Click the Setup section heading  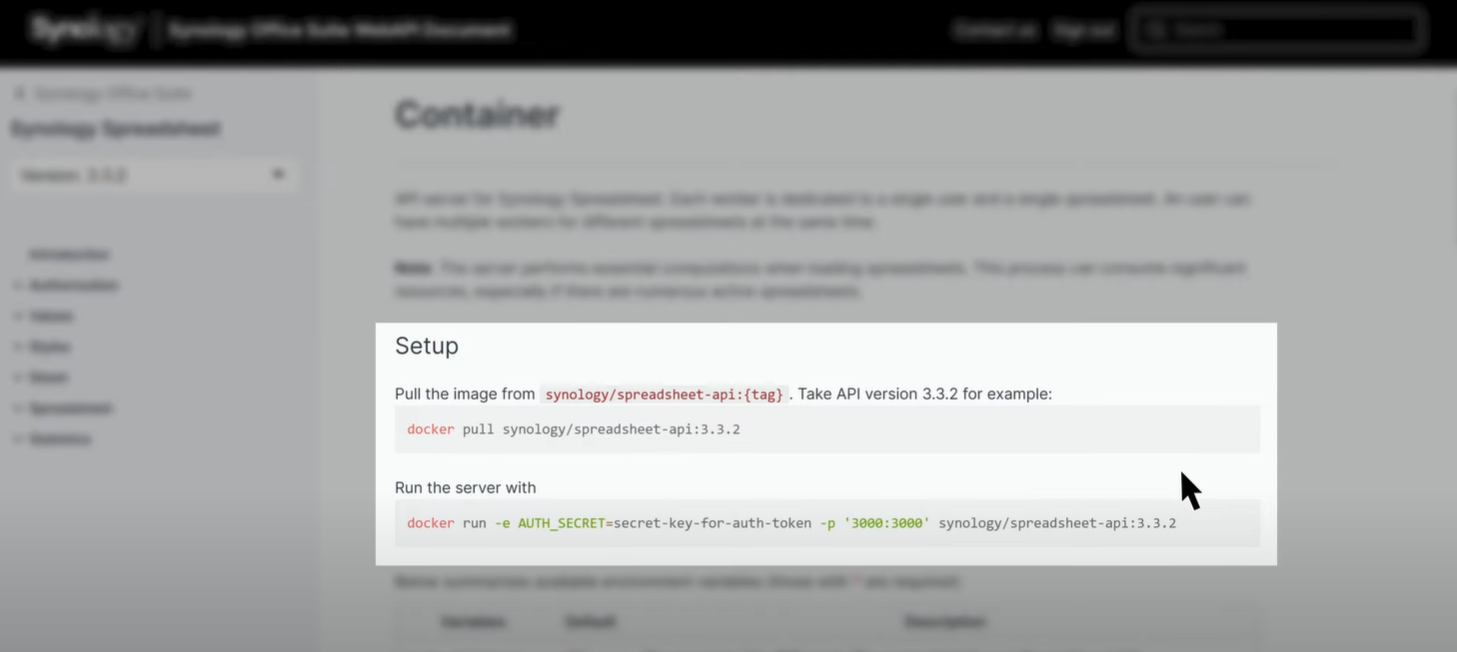pyautogui.click(x=427, y=346)
